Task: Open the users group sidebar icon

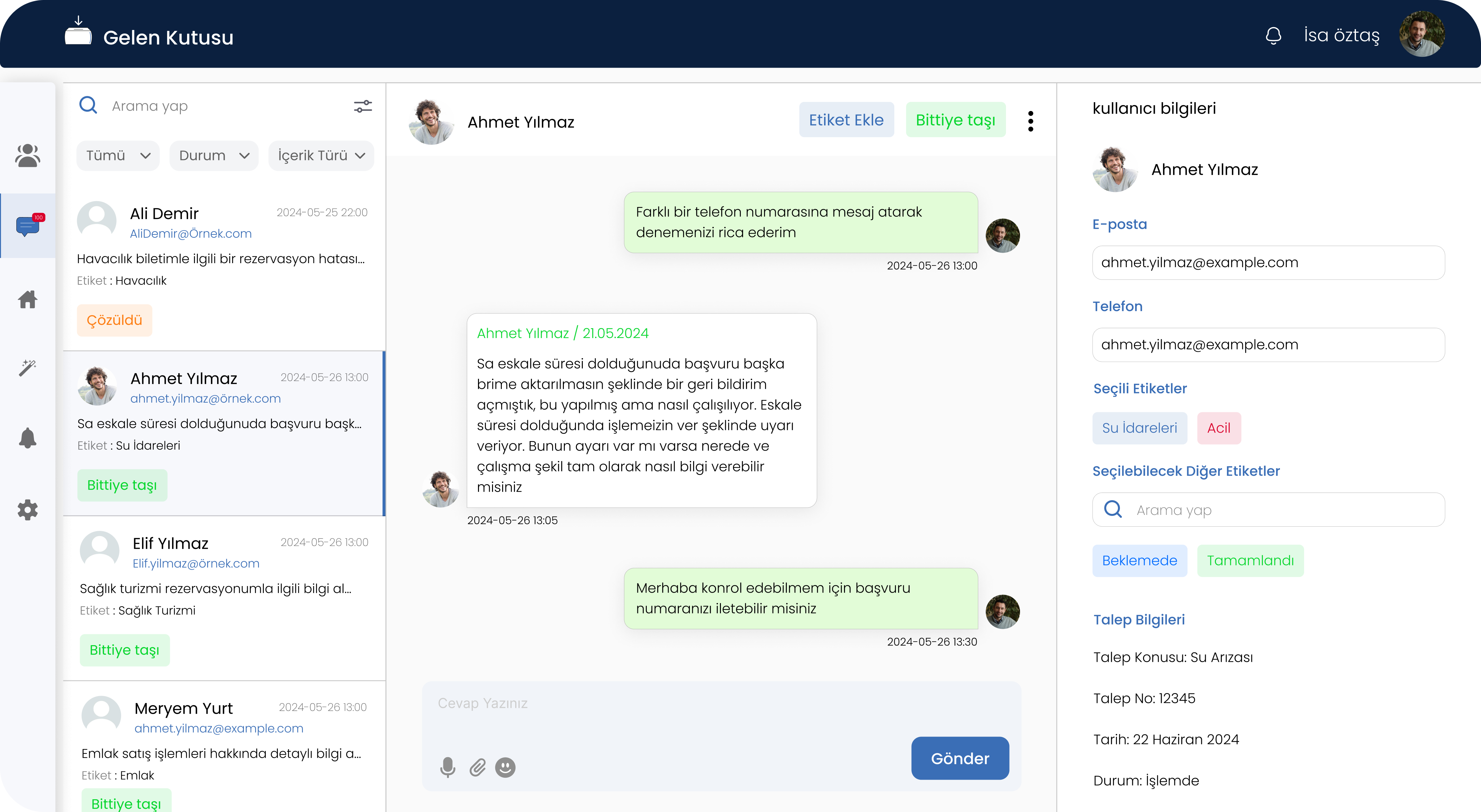Action: coord(28,155)
